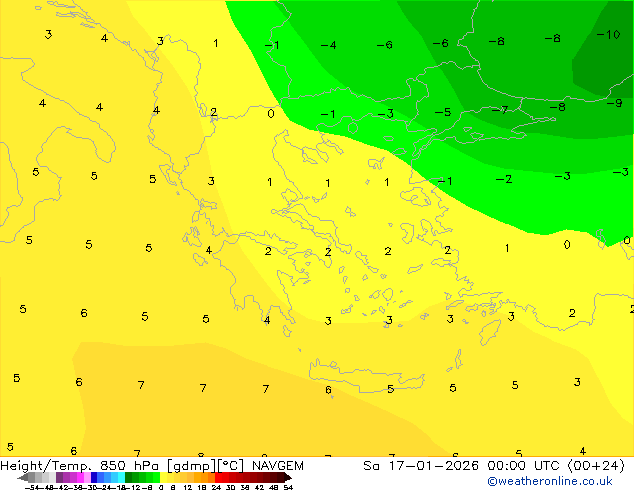This screenshot has width=634, height=490.
Task: Click the map title 'Height/Temp. 850 hPa'
Action: click(82, 466)
